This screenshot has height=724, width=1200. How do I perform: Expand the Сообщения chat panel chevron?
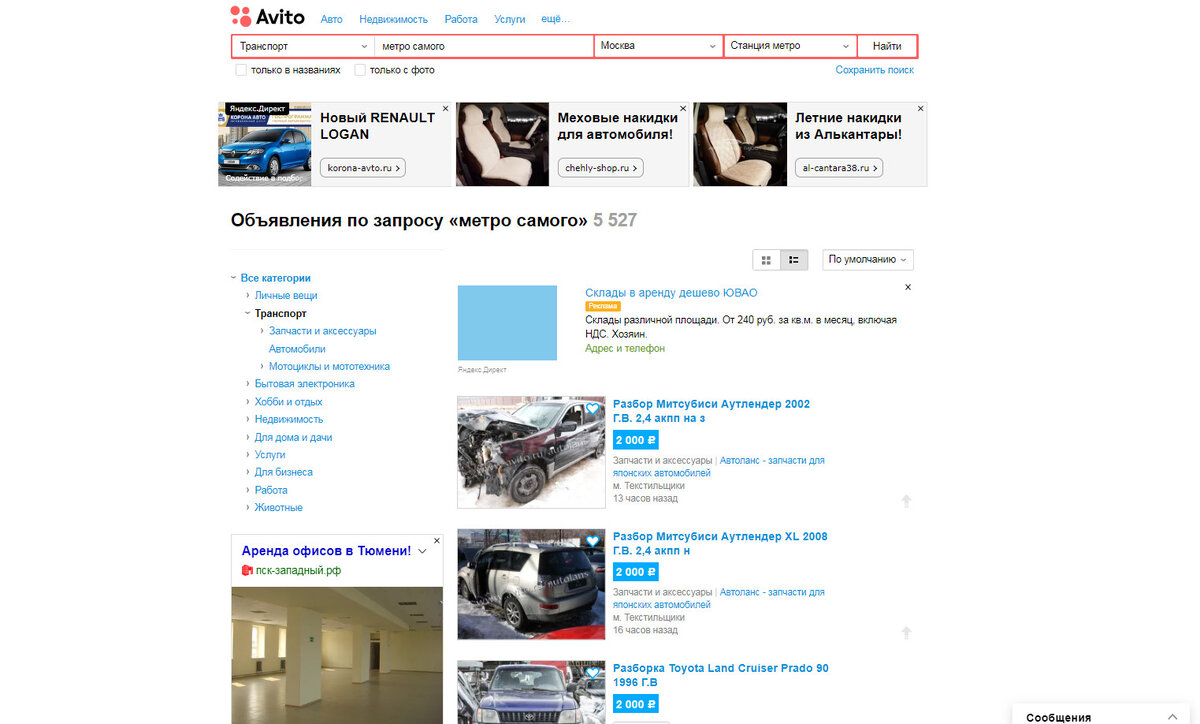[1173, 716]
